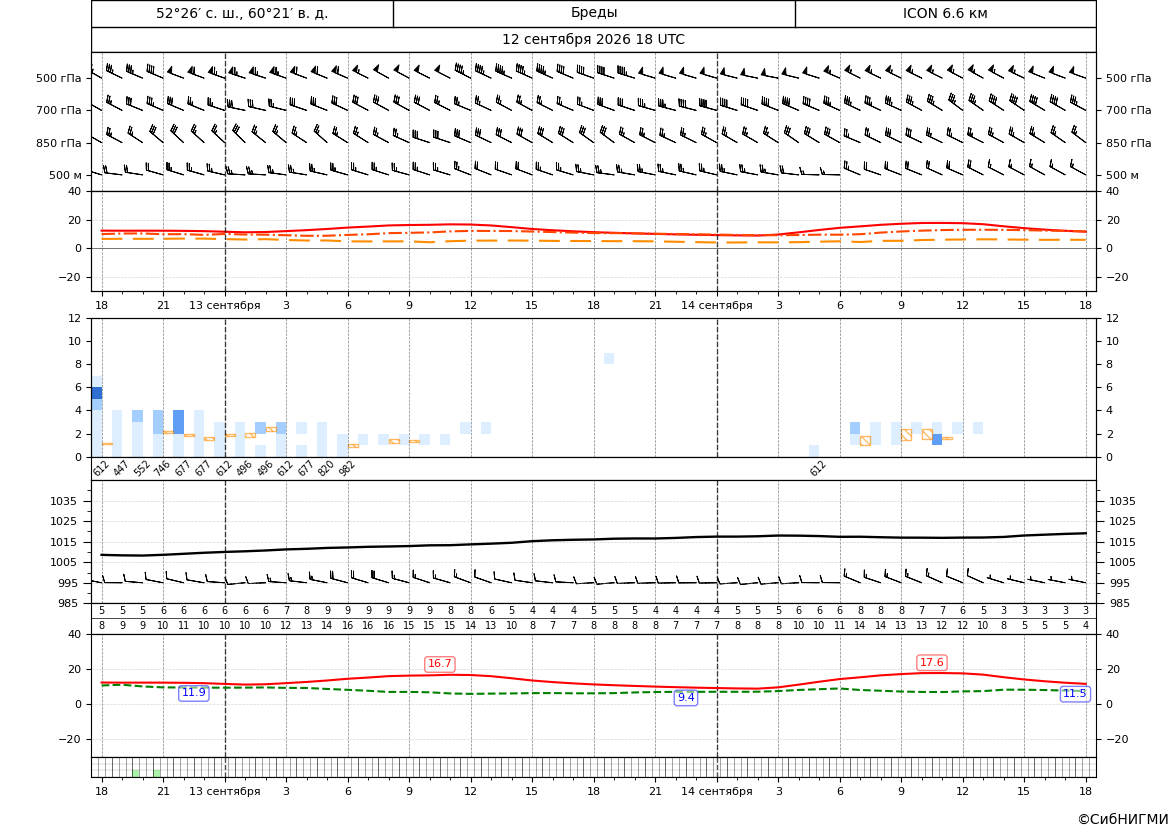Click the blue min temperature label 9.4
1169x827 pixels.
[686, 697]
